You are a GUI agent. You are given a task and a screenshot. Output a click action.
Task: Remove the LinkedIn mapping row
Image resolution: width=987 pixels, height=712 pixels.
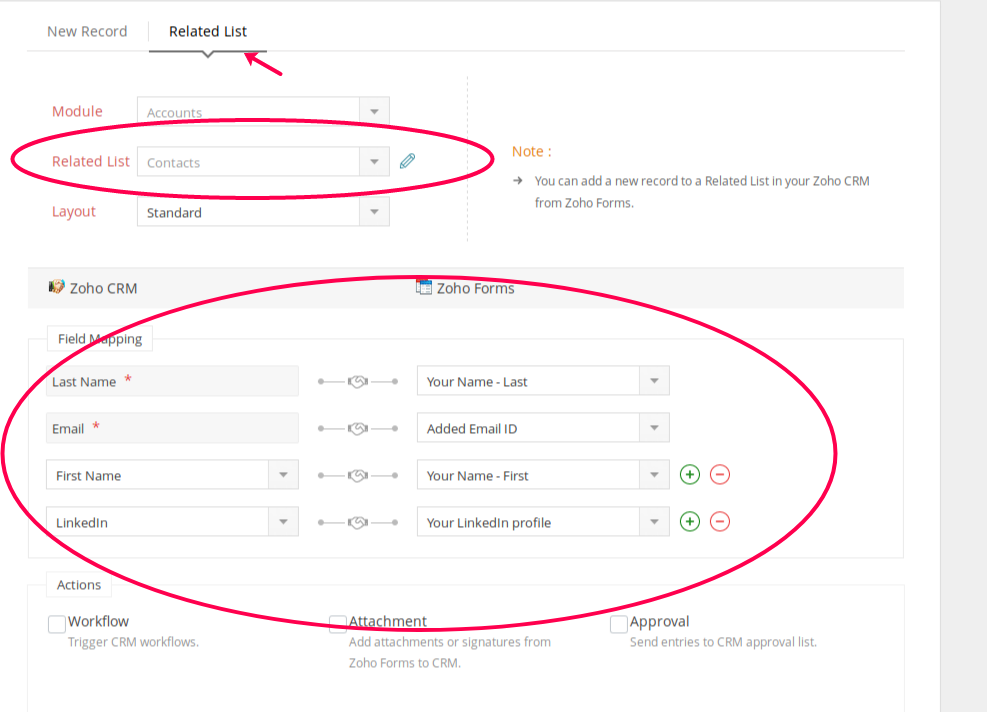click(x=720, y=521)
